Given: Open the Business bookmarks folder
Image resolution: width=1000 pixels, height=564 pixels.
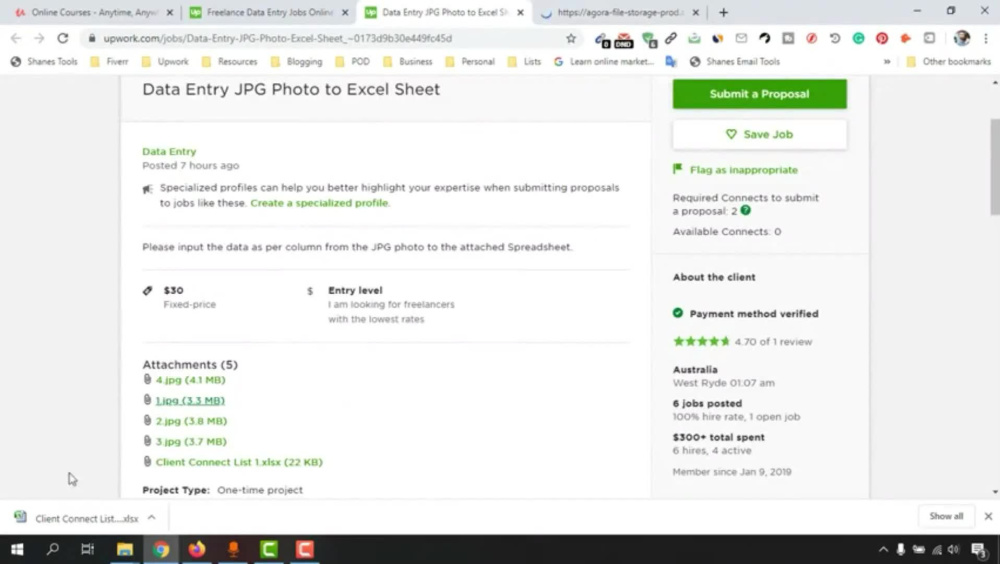Looking at the screenshot, I should [x=408, y=61].
